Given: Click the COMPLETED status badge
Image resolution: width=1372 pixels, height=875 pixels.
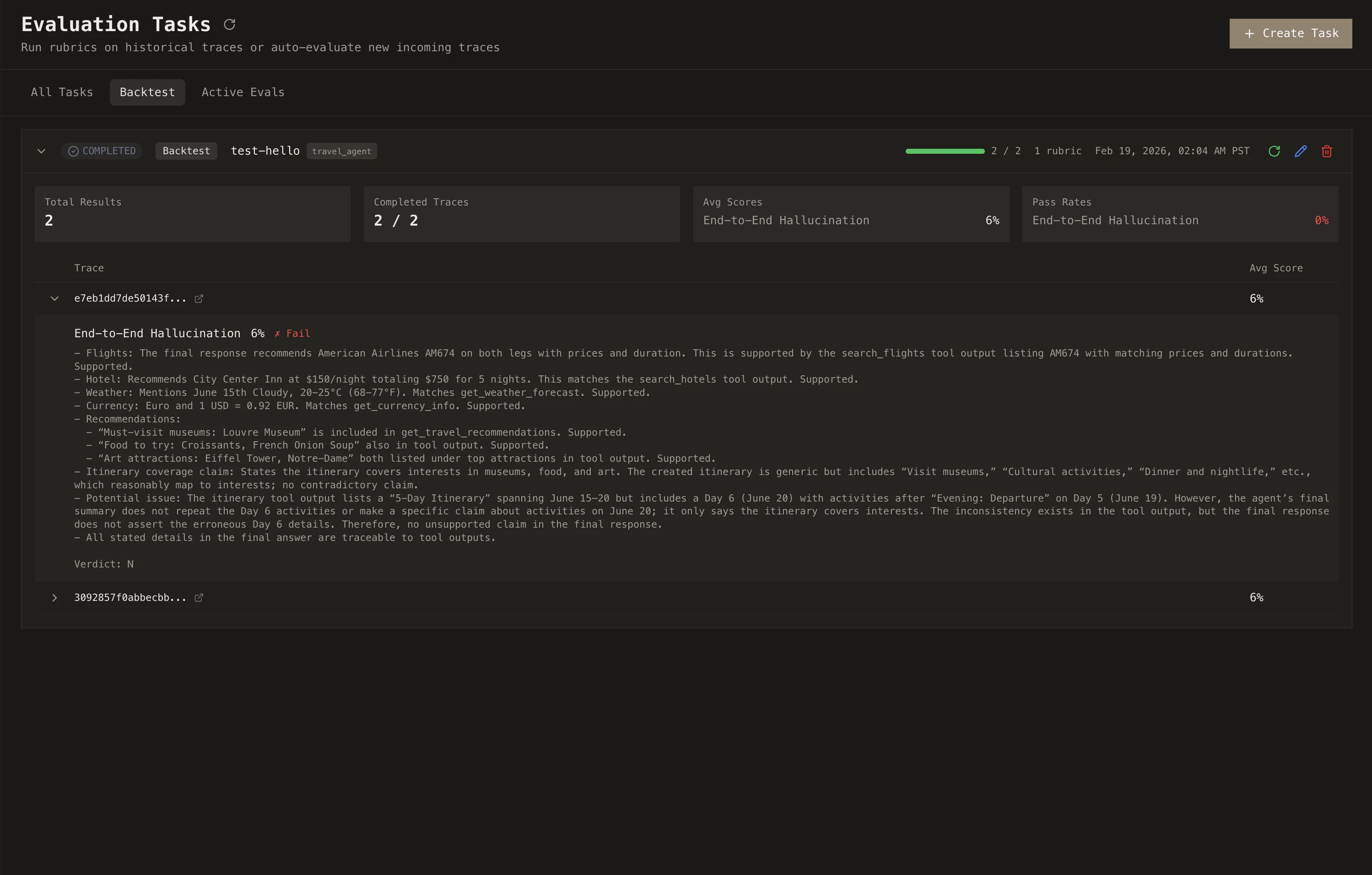Looking at the screenshot, I should click(102, 151).
